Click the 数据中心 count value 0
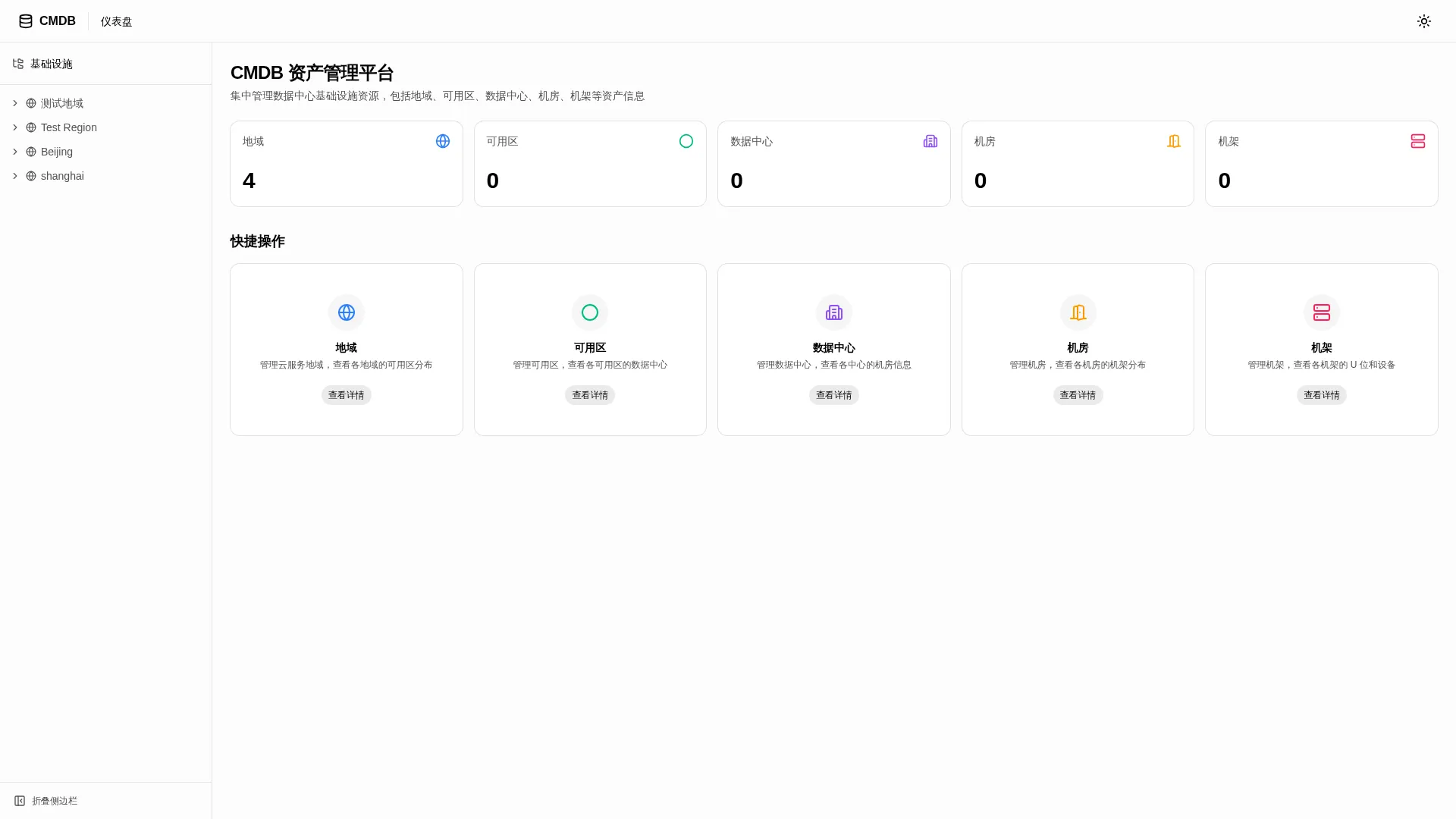This screenshot has height=819, width=1456. 736,180
